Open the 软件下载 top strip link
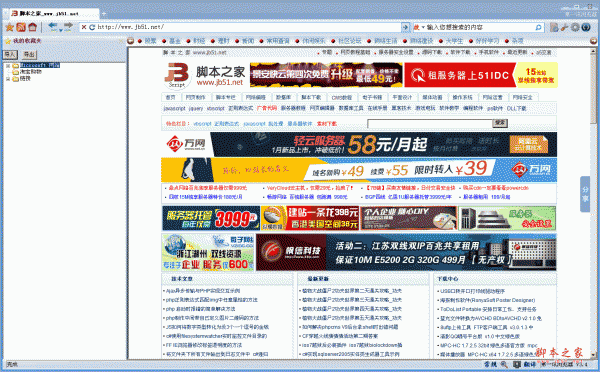This screenshot has width=600, height=372. [460, 52]
